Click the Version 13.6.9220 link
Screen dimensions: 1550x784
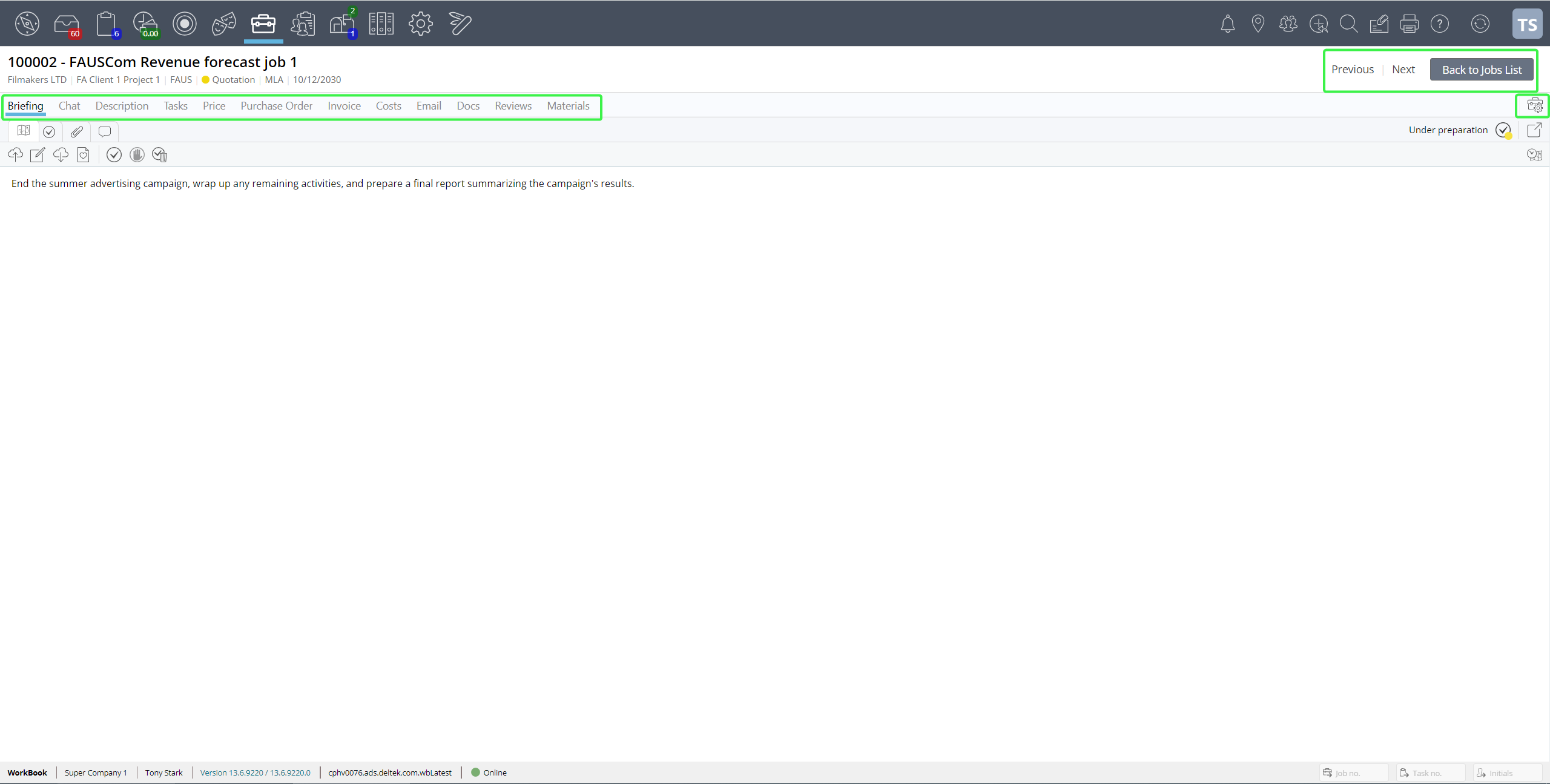pyautogui.click(x=256, y=772)
